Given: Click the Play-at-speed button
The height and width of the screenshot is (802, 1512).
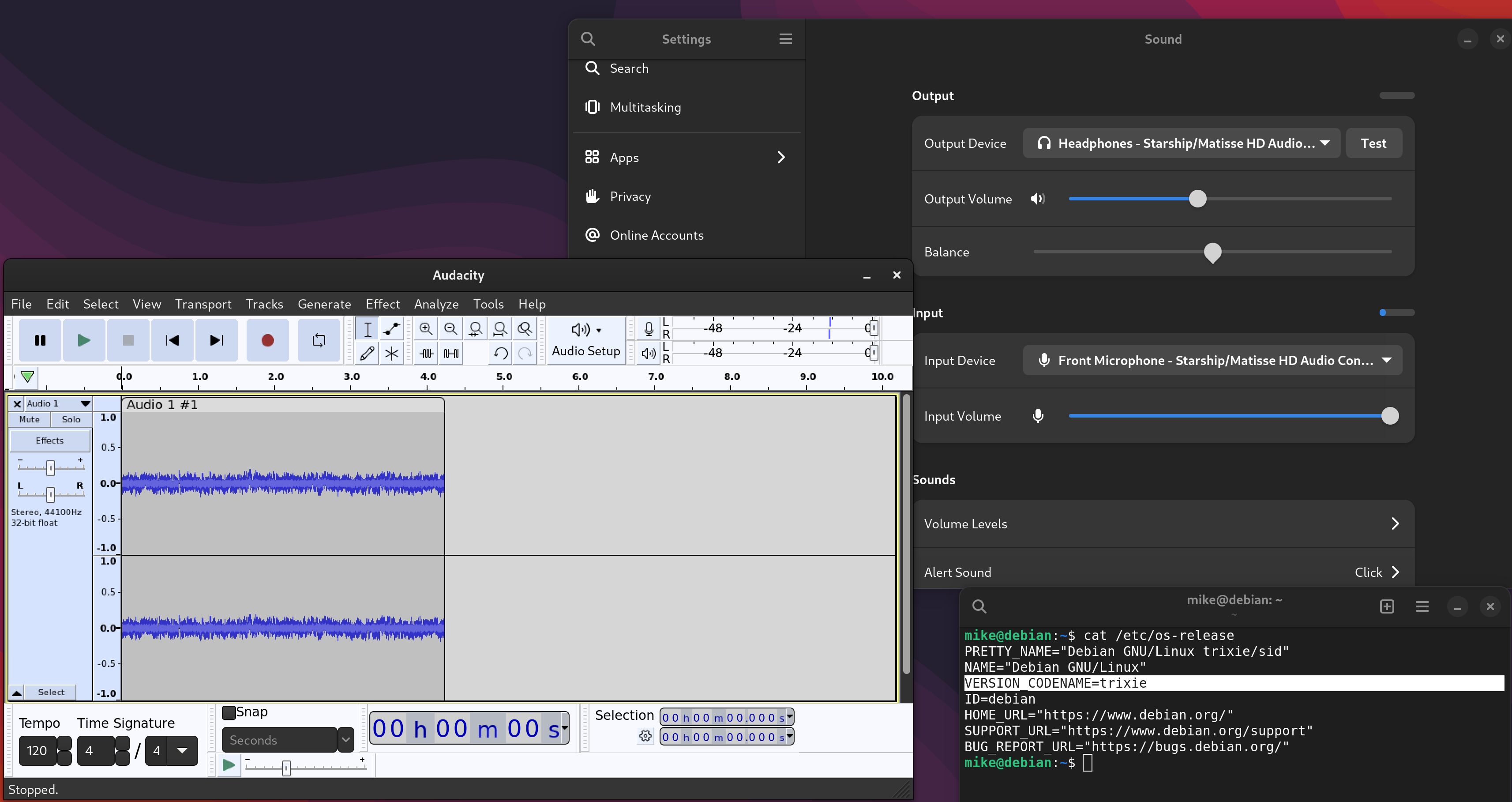Looking at the screenshot, I should (x=229, y=765).
